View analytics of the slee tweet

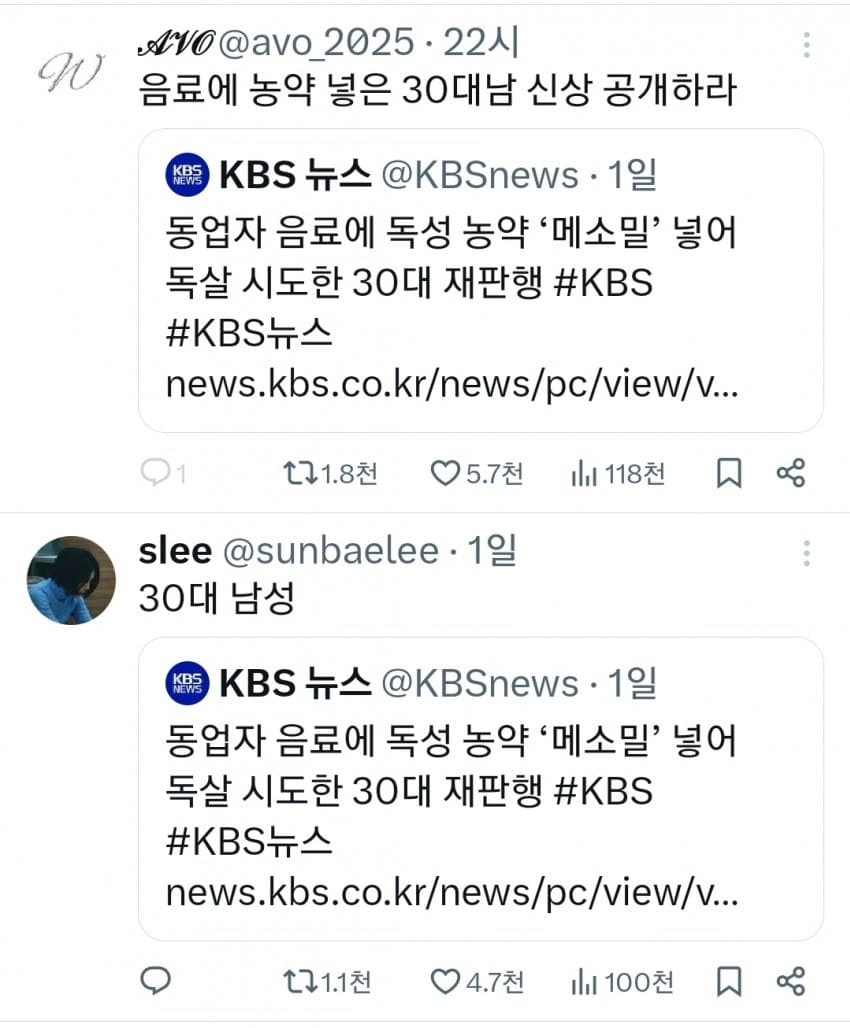[584, 981]
